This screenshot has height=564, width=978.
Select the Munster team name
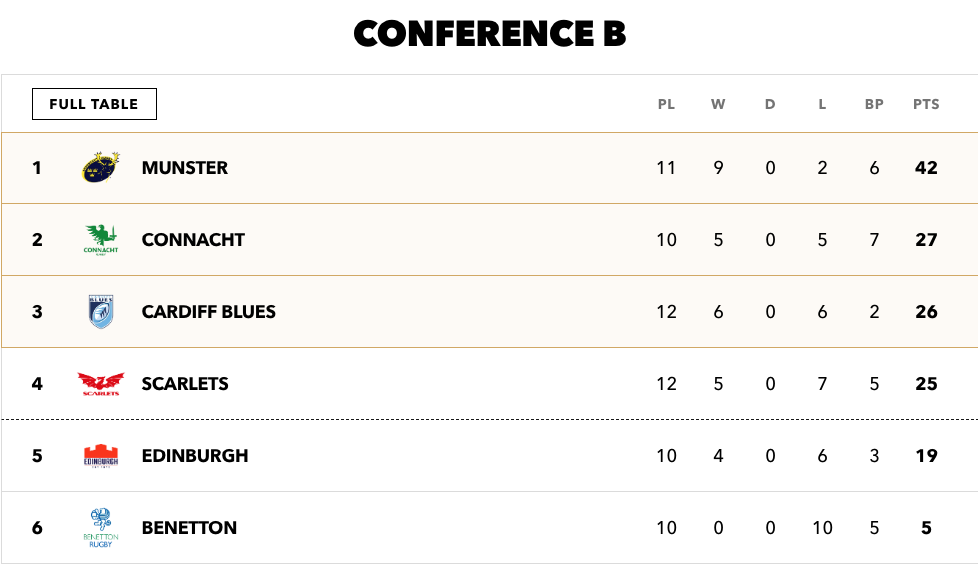[185, 168]
